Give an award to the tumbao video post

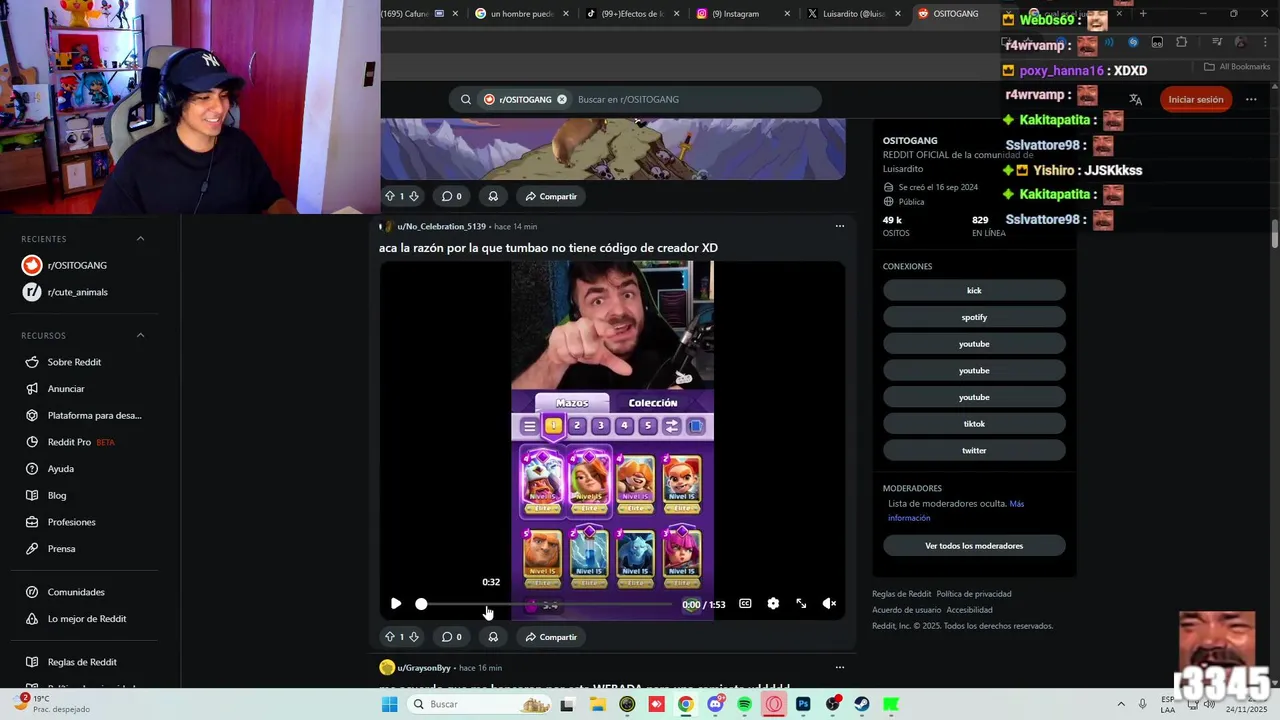(x=493, y=637)
